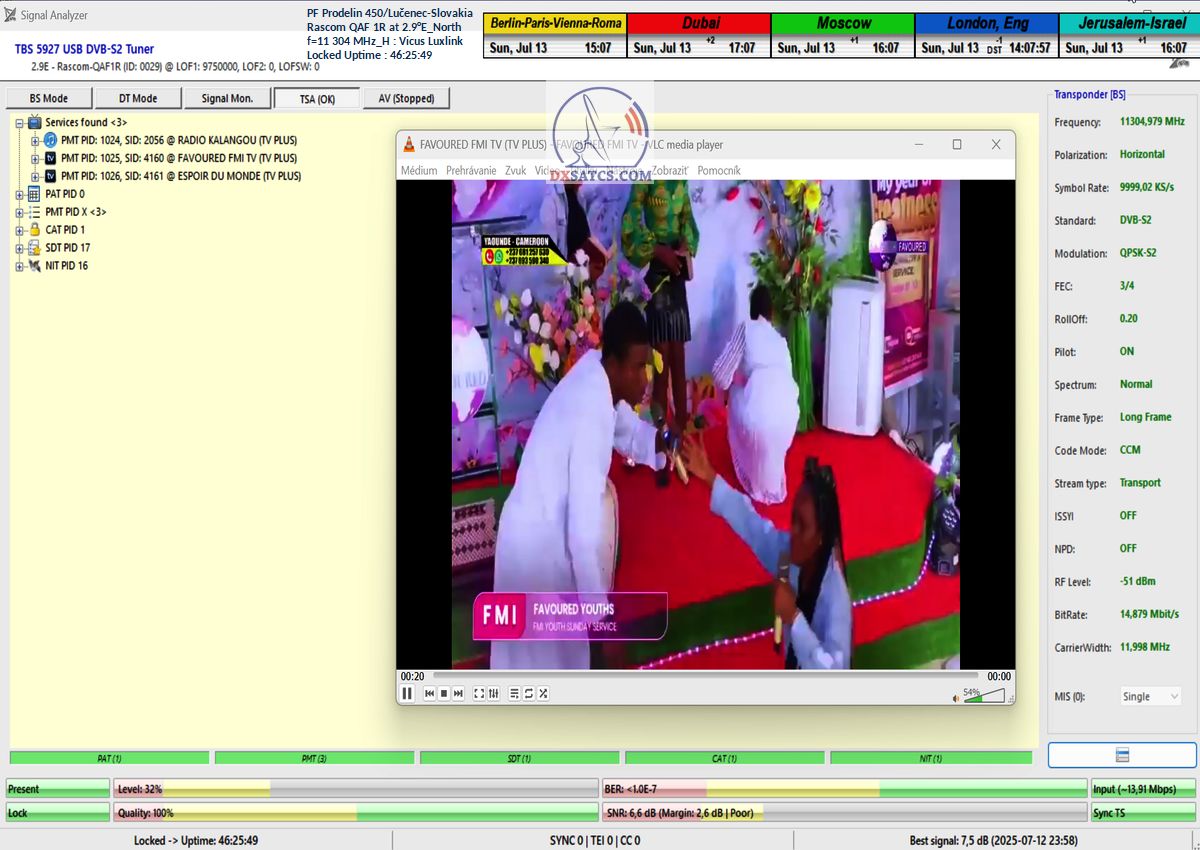Click the lock icon beside CAT PID 1
1200x850 pixels.
[x=34, y=230]
